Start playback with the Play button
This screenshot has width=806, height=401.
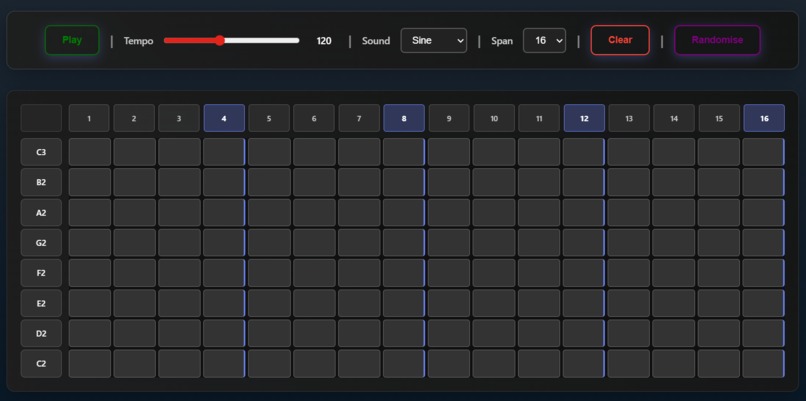(72, 40)
